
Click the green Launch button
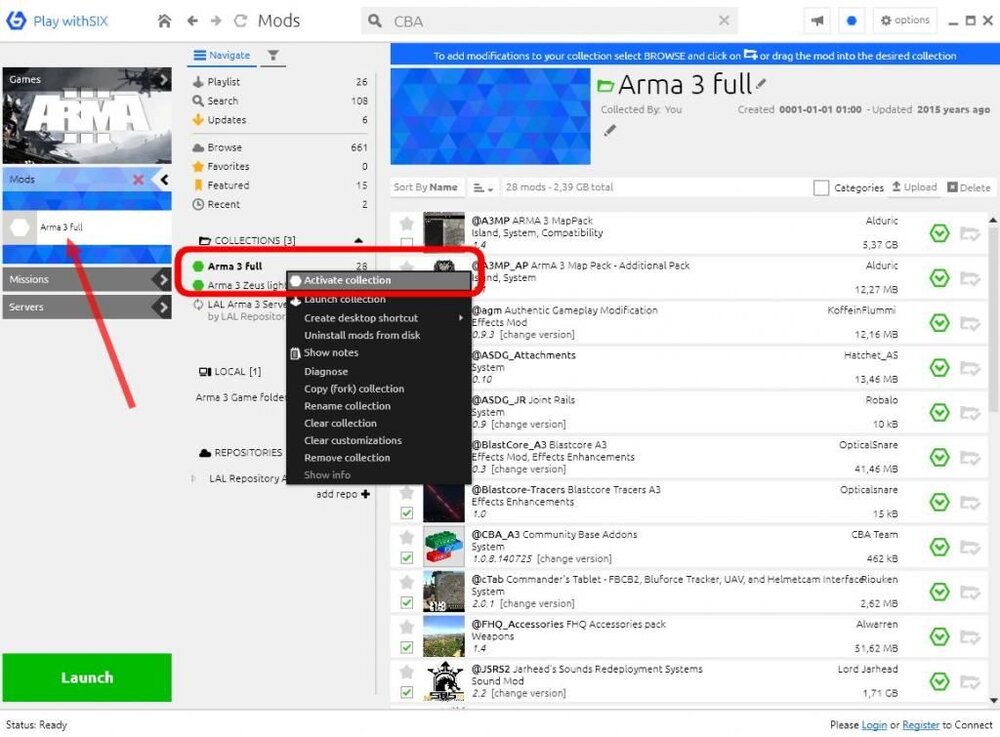pos(87,677)
